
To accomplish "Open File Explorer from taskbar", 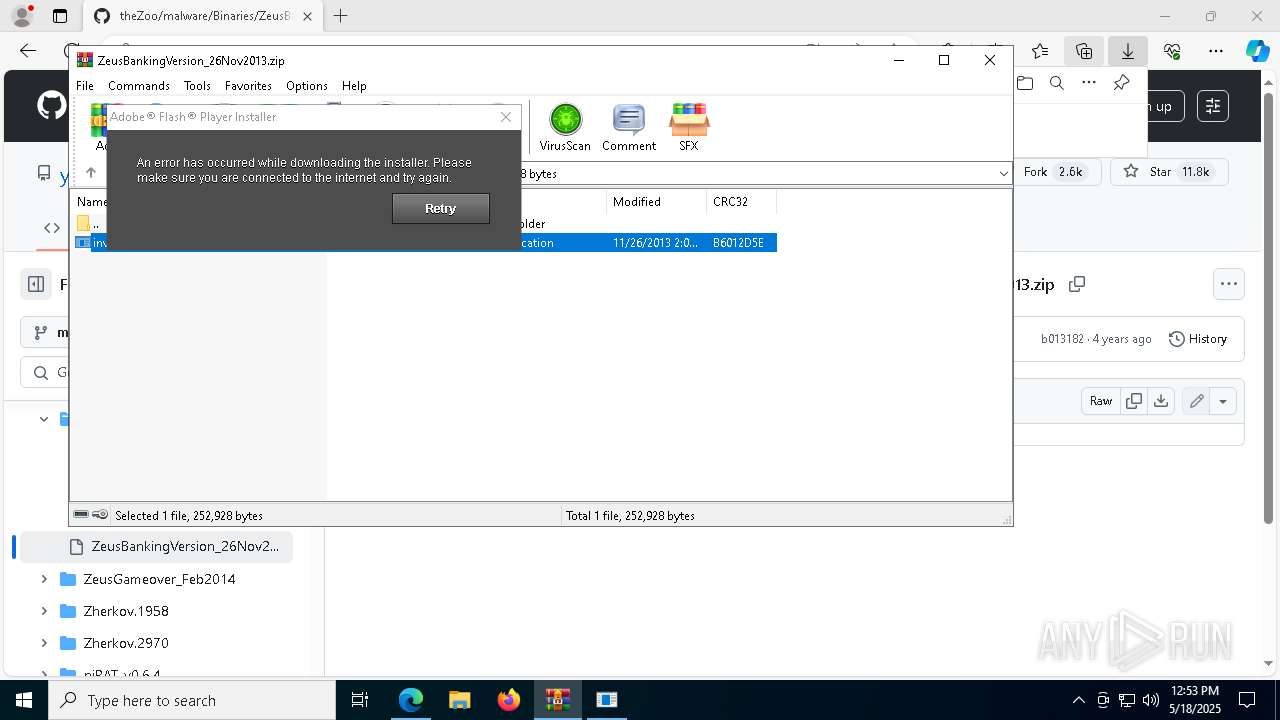I will (x=460, y=700).
